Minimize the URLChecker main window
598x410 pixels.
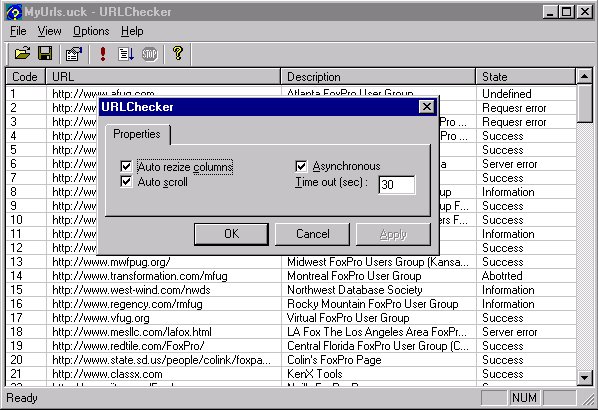pyautogui.click(x=550, y=12)
